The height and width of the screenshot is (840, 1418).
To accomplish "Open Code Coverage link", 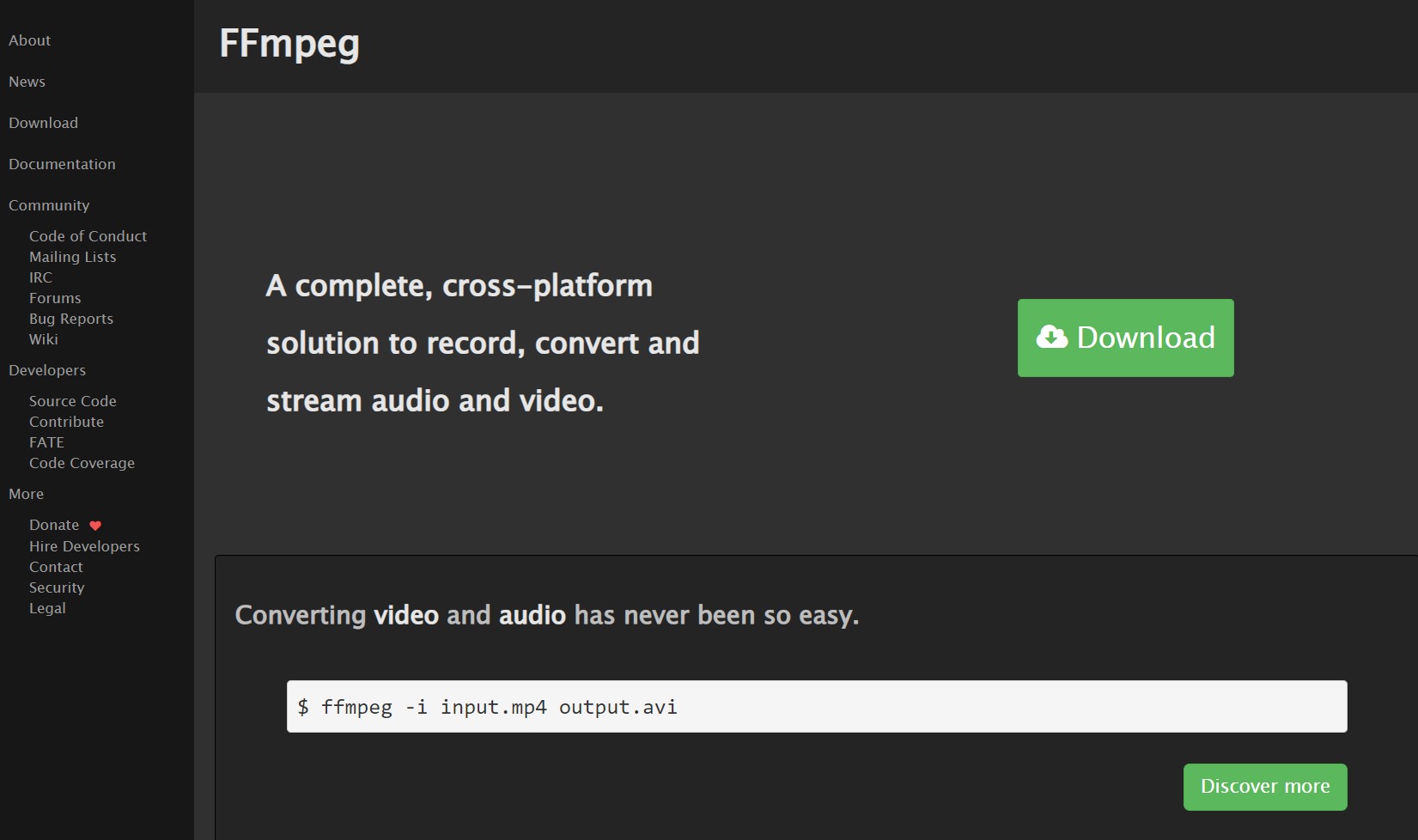I will tap(82, 463).
